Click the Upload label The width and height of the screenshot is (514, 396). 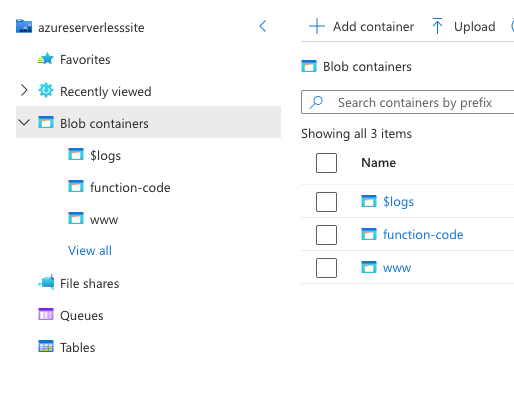pos(475,27)
